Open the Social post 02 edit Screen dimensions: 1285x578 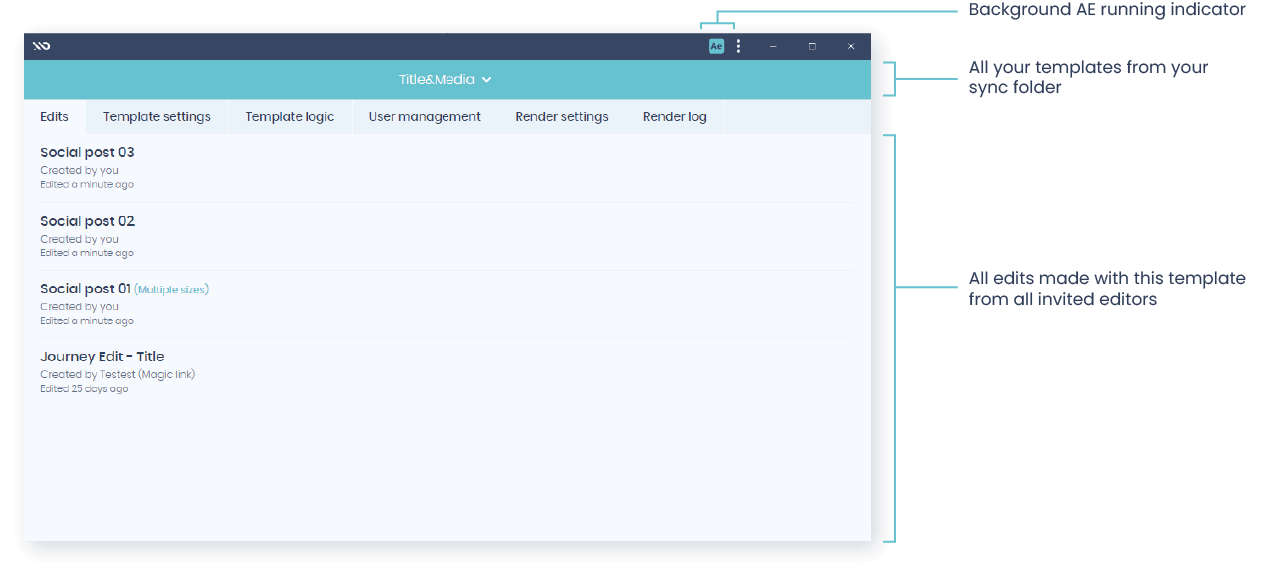(447, 236)
